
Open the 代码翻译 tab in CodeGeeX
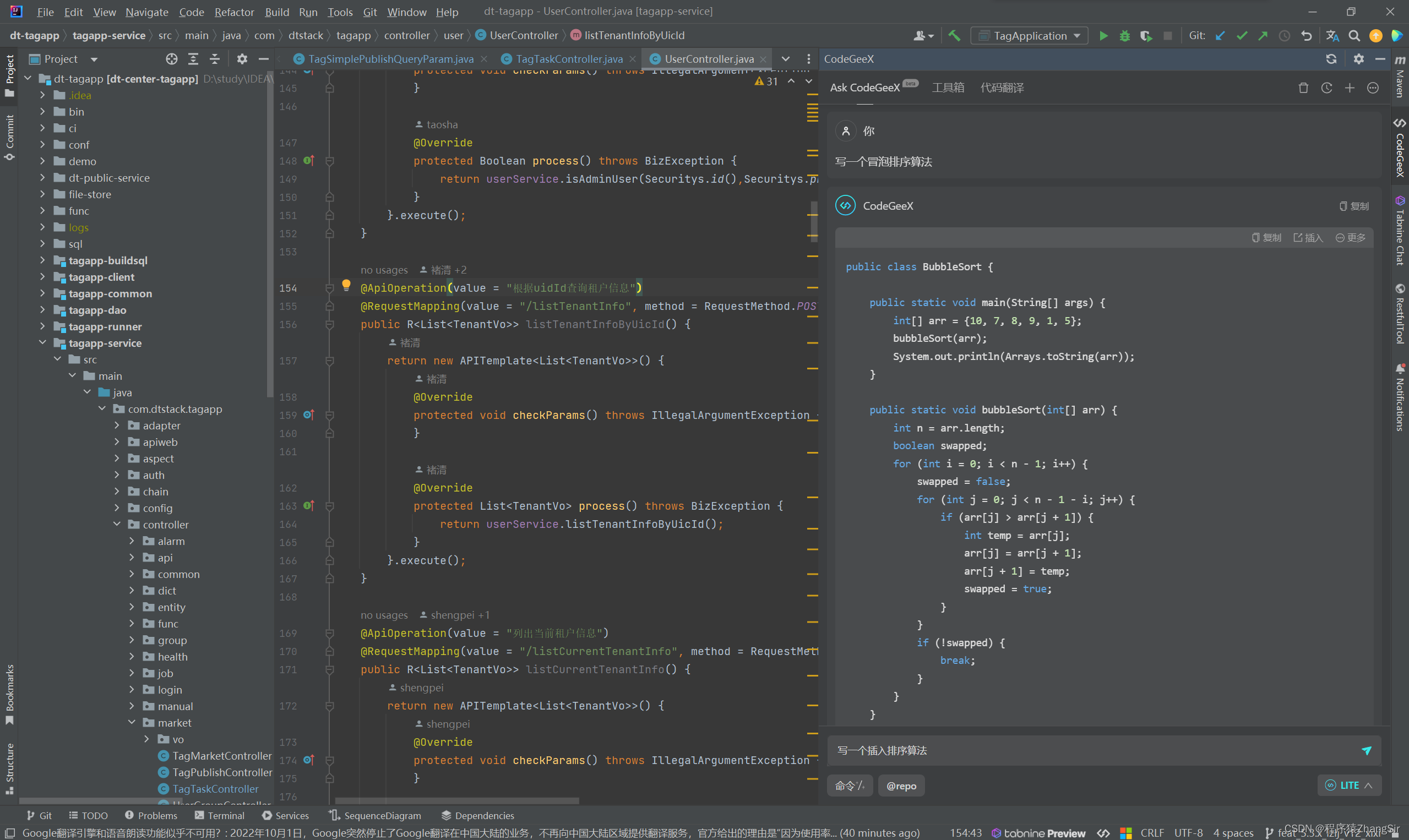1002,88
